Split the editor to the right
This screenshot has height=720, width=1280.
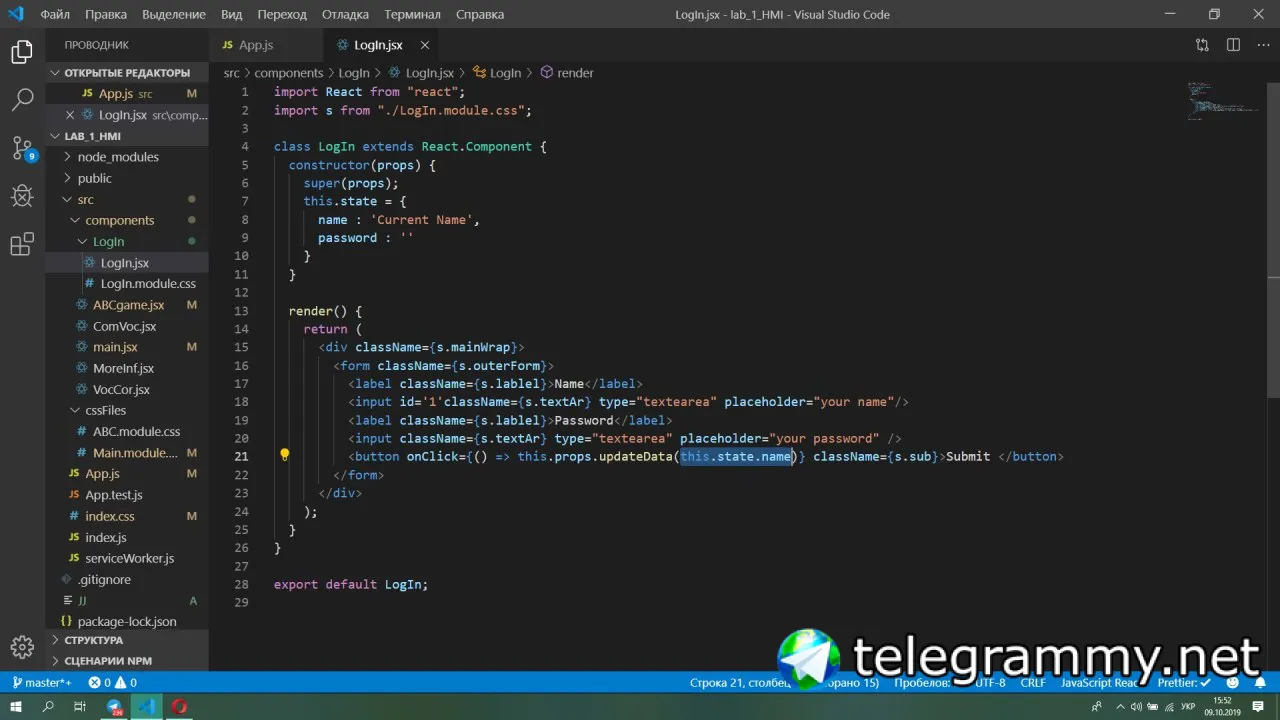1233,45
